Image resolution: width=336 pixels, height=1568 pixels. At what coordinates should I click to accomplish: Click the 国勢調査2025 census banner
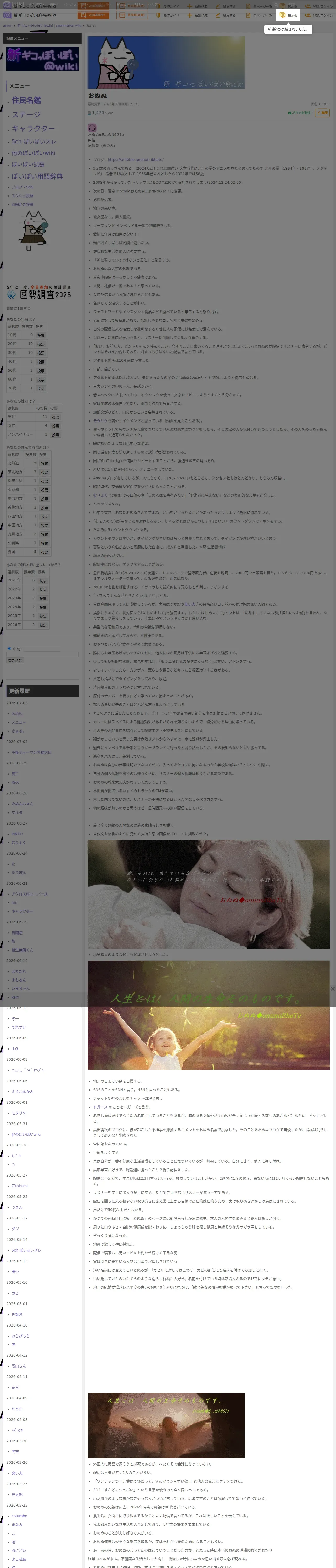click(39, 293)
